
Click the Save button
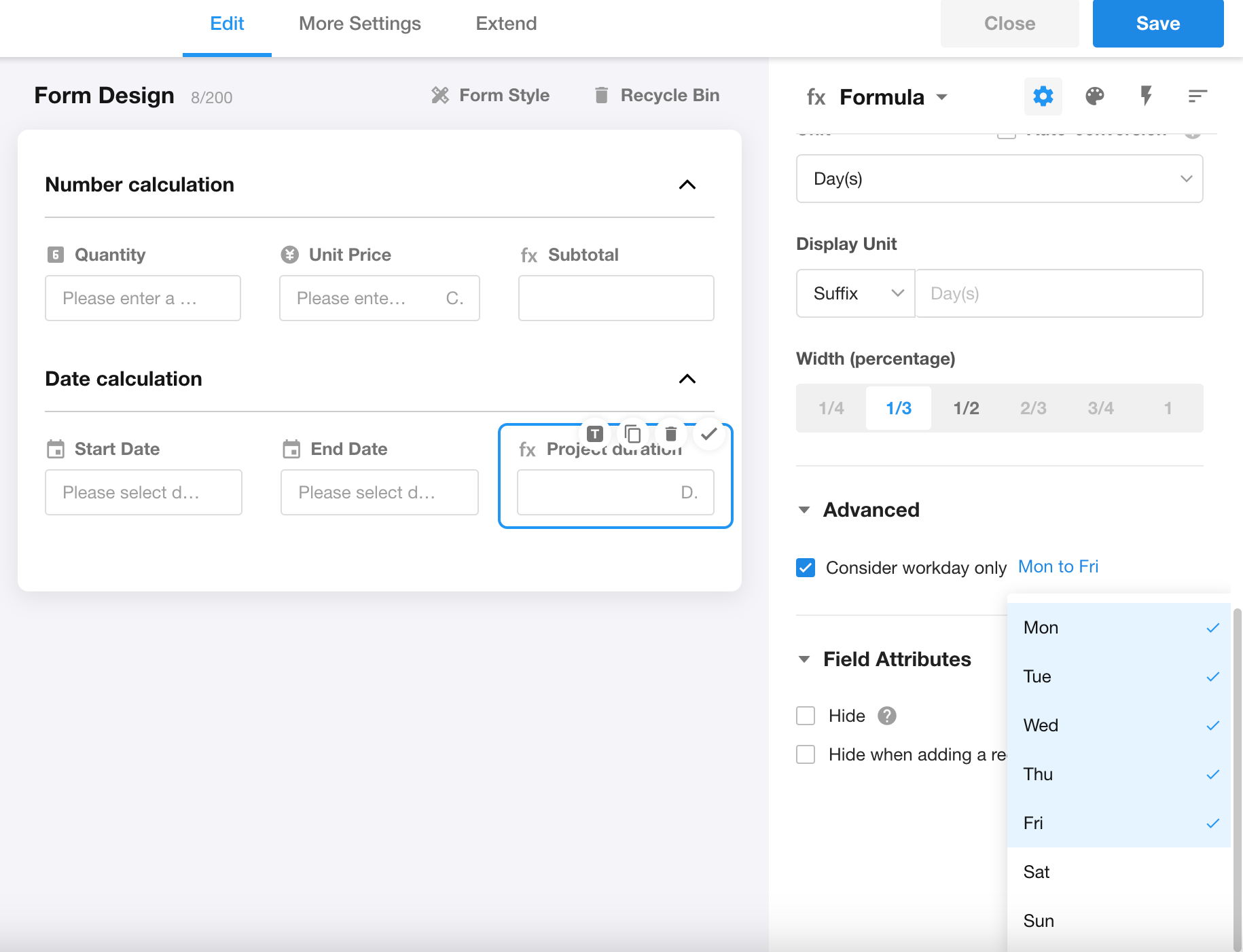tap(1157, 24)
